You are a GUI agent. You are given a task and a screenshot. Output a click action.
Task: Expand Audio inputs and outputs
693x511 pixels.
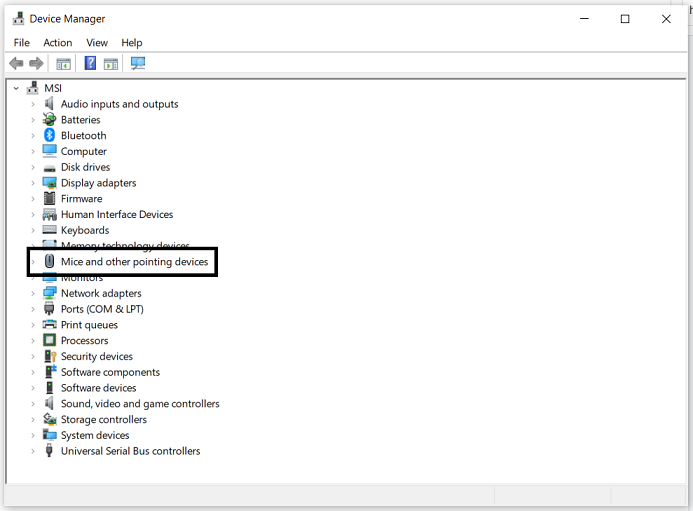pos(33,104)
